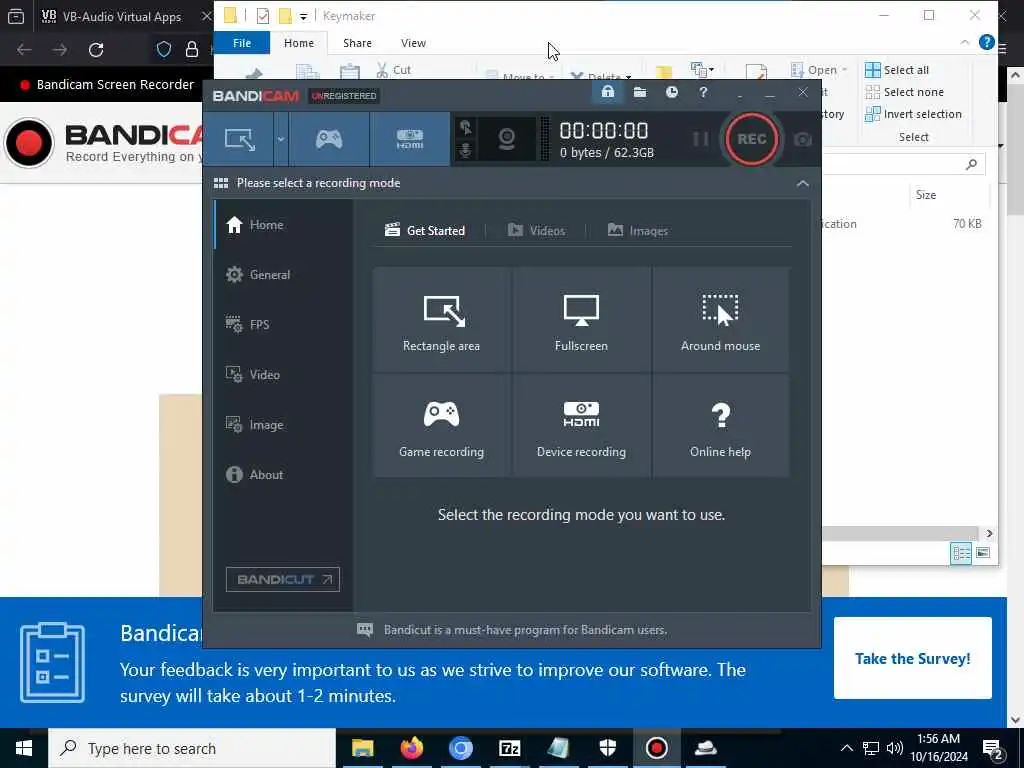
Task: Click browser shield tracking protection icon
Action: (x=164, y=50)
